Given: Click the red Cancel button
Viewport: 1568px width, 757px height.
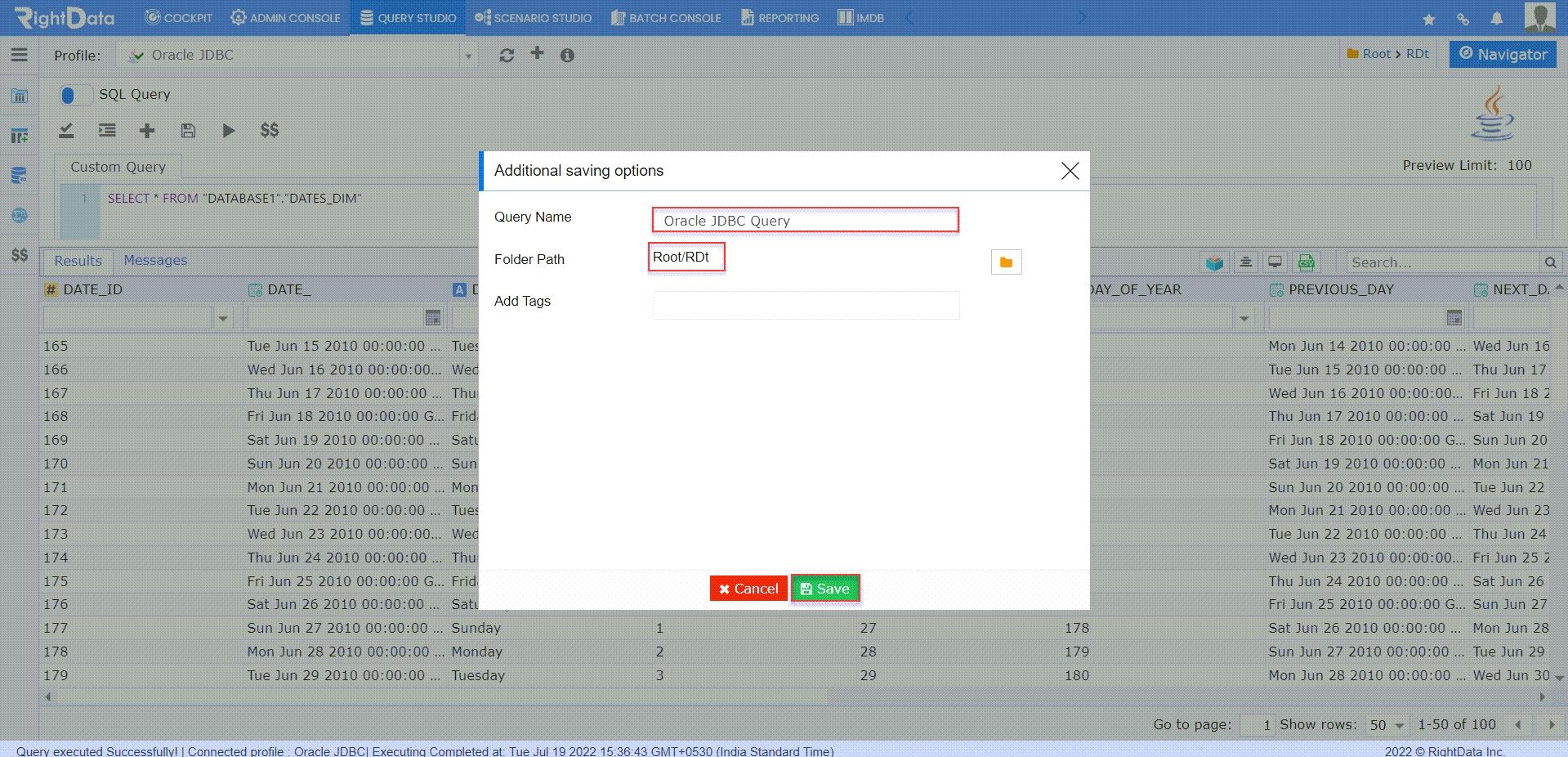Looking at the screenshot, I should point(748,589).
